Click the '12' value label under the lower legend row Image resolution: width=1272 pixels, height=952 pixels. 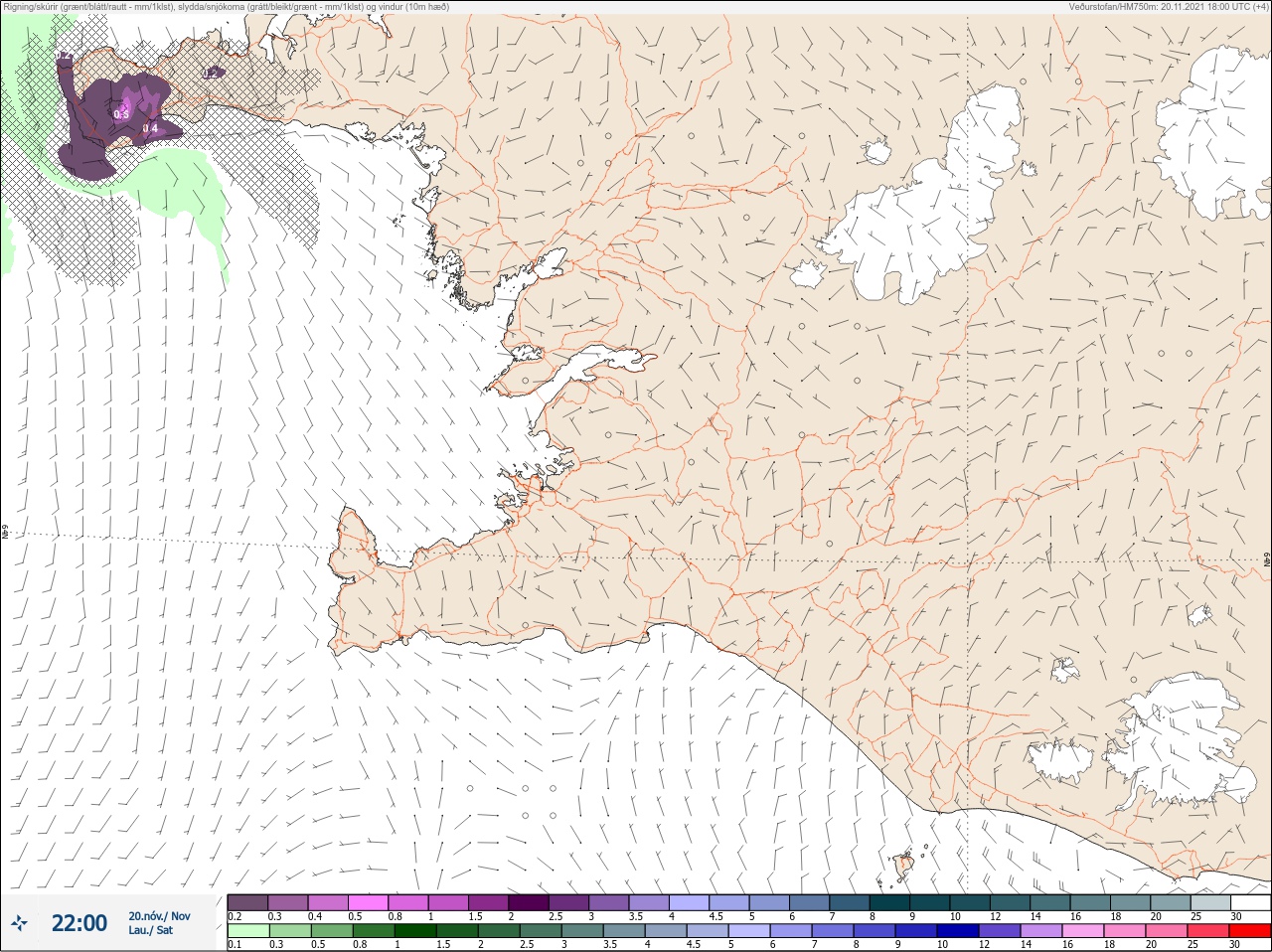(985, 945)
